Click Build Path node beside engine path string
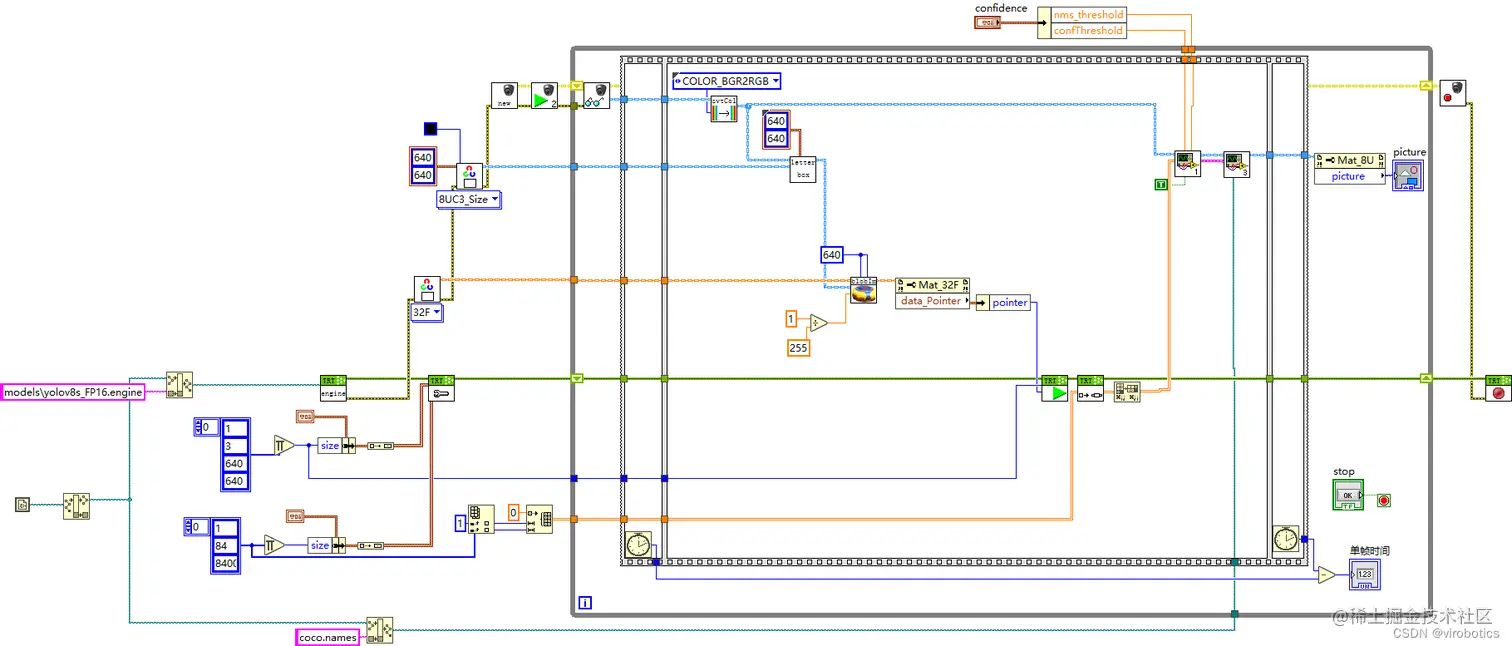 [180, 384]
